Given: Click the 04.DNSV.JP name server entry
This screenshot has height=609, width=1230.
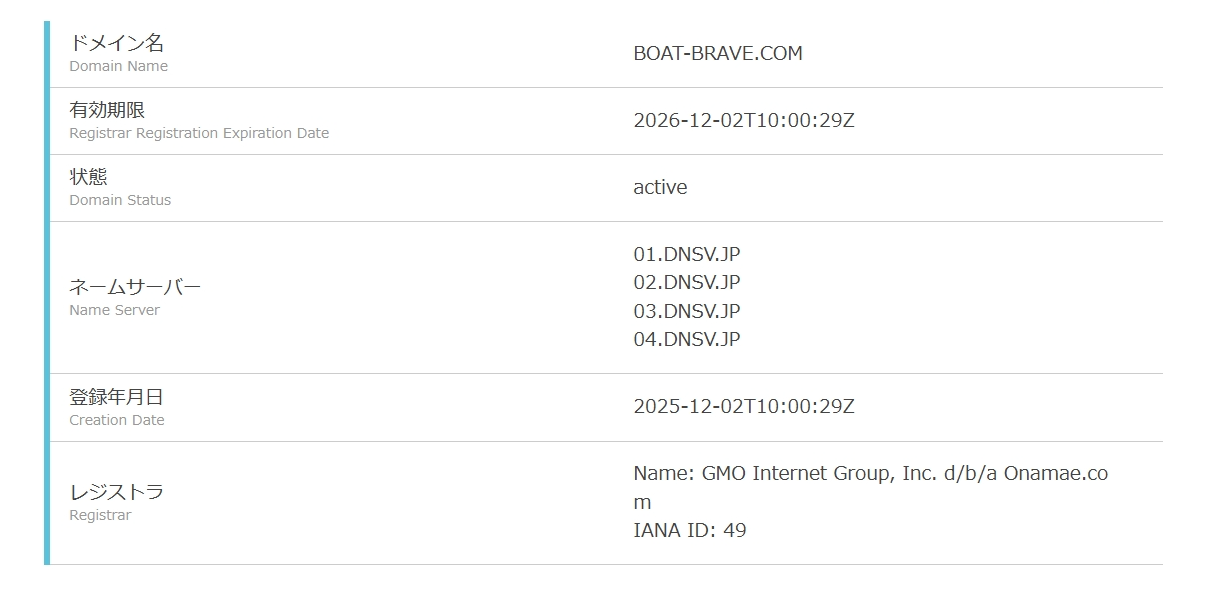Looking at the screenshot, I should 687,339.
